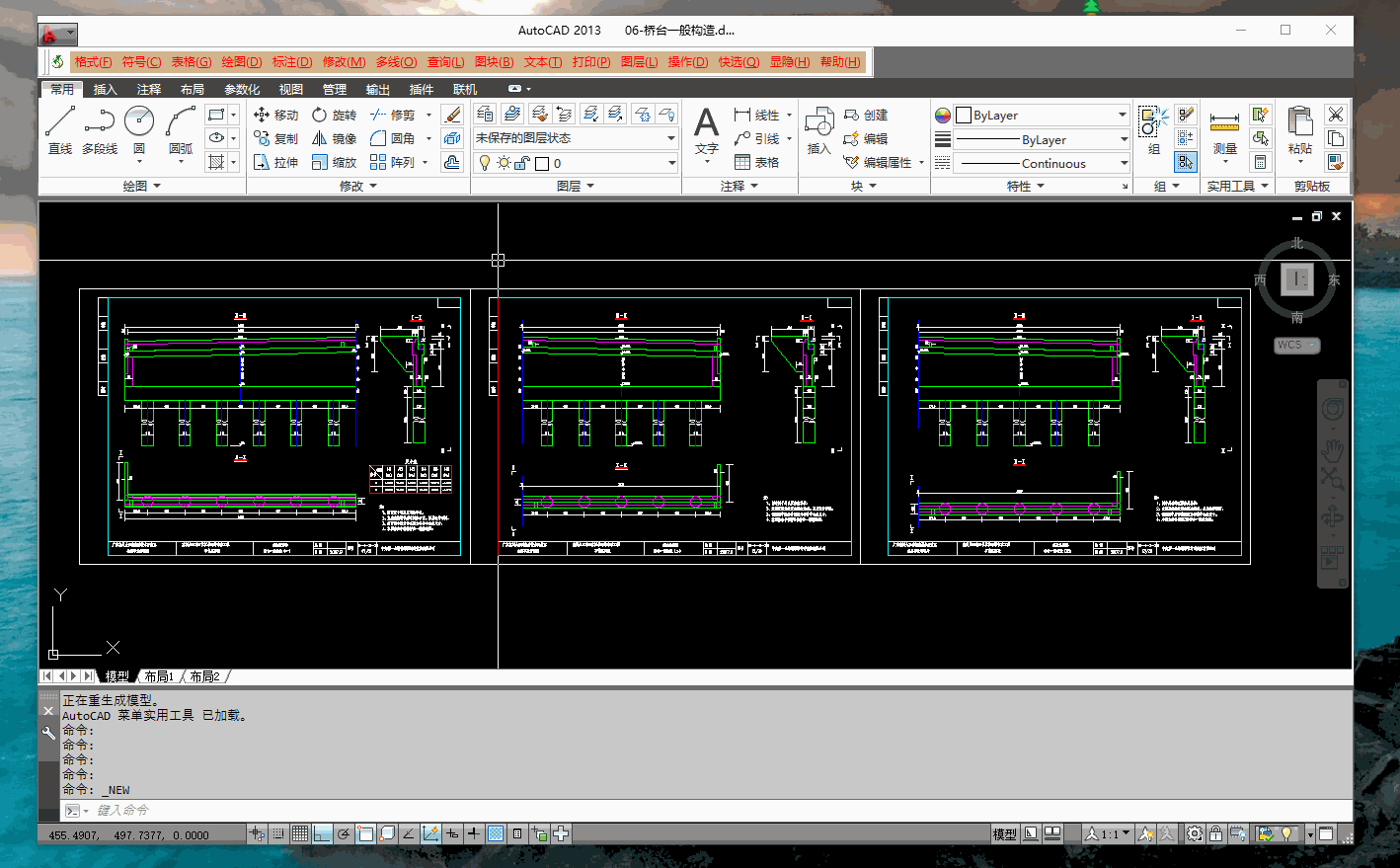Toggle the layer lightbulb on/off icon
Screen dimensions: 1400x868
[485, 163]
